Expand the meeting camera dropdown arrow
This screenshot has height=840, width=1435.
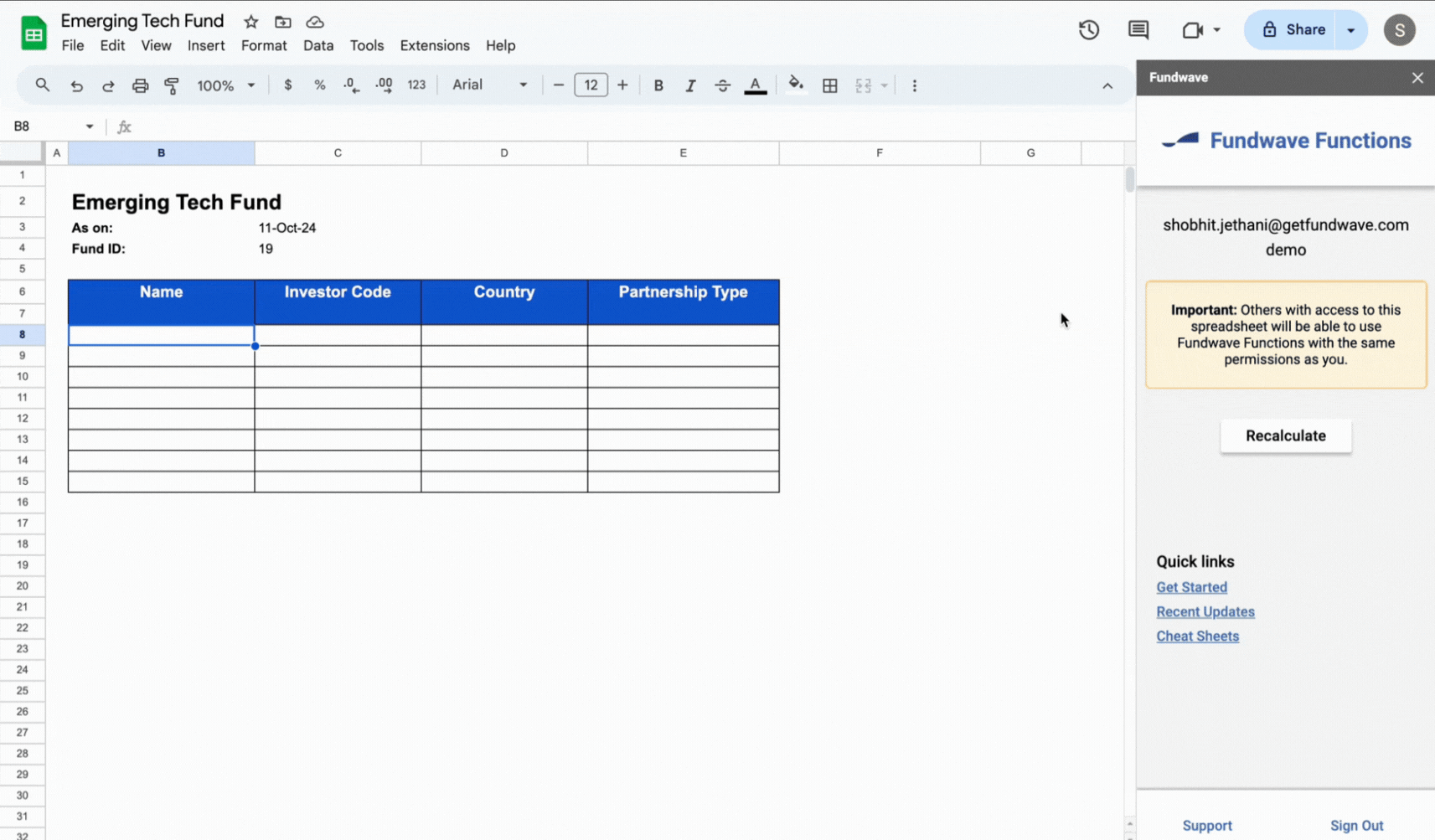pyautogui.click(x=1217, y=30)
